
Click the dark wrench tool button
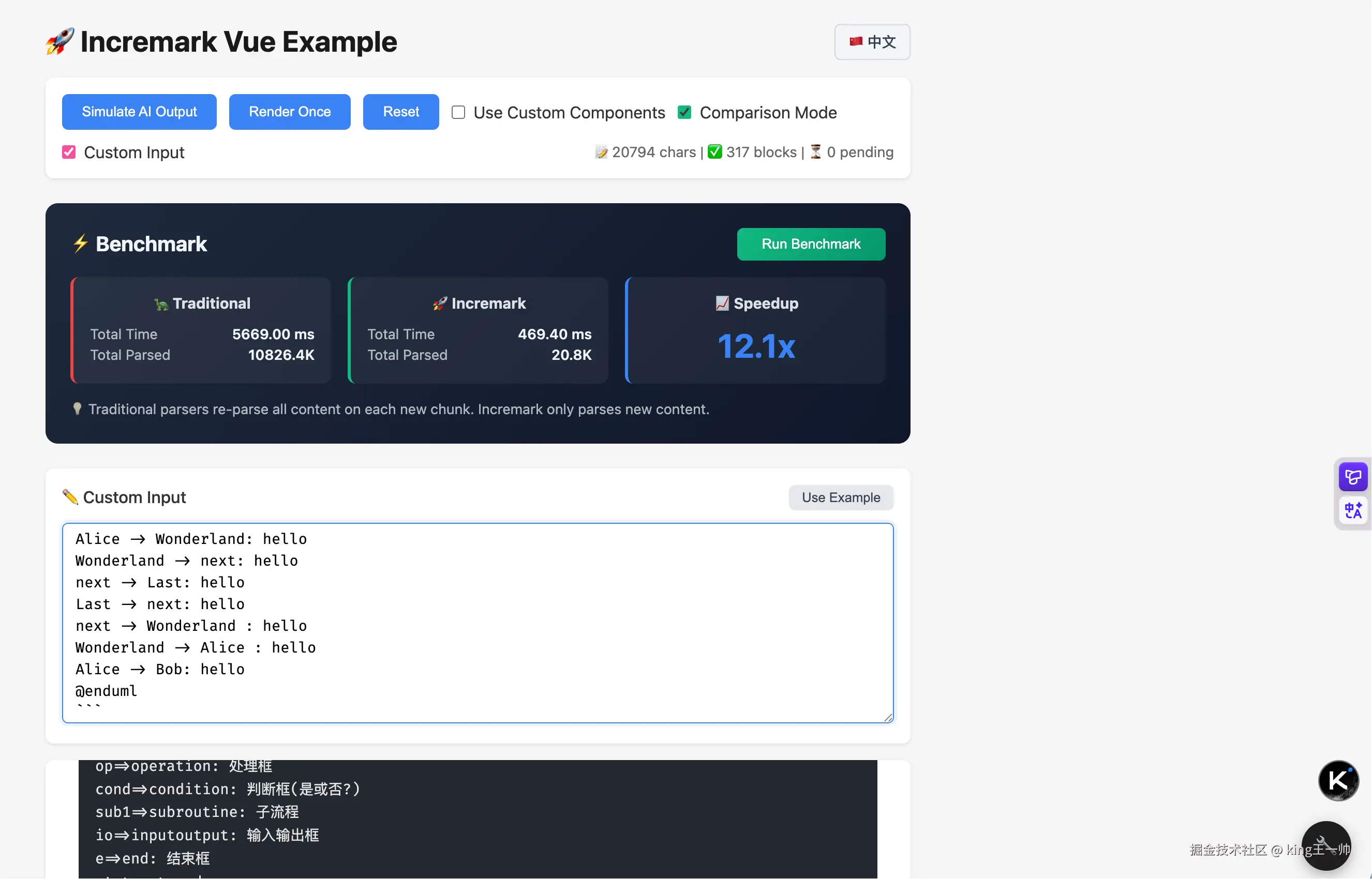click(1326, 845)
